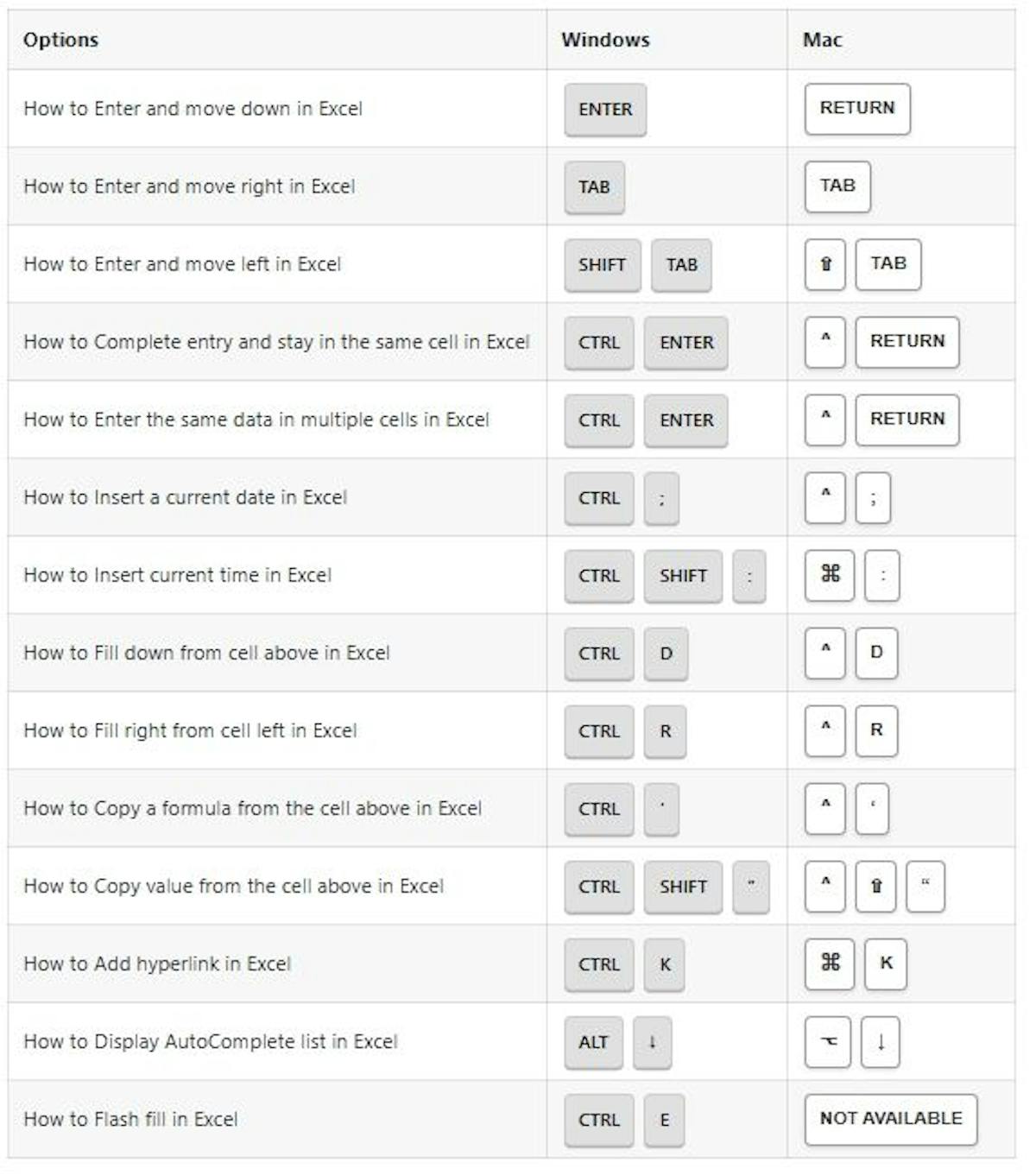
Task: Click the Mac down arrow key in AutoComplete row
Action: point(881,1041)
